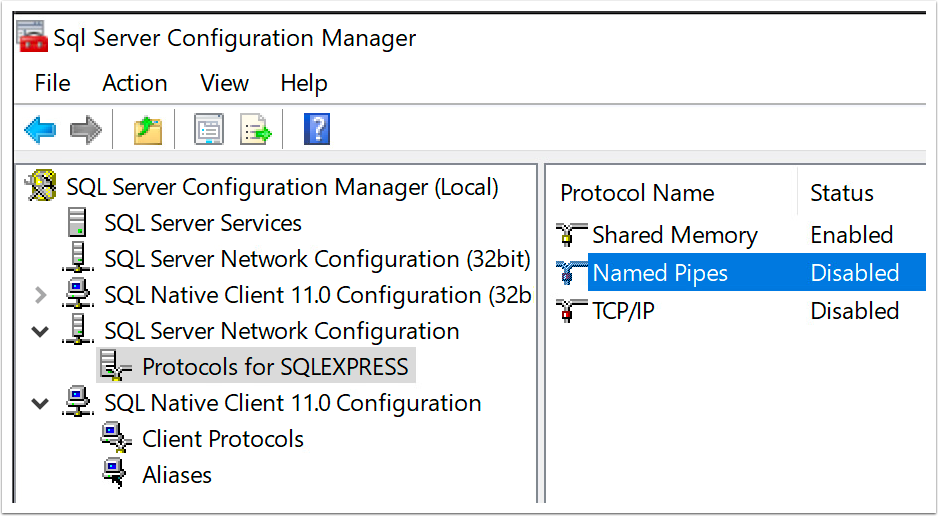Expand SQL Native Client 11.0 Configuration (32bit)

pos(40,295)
